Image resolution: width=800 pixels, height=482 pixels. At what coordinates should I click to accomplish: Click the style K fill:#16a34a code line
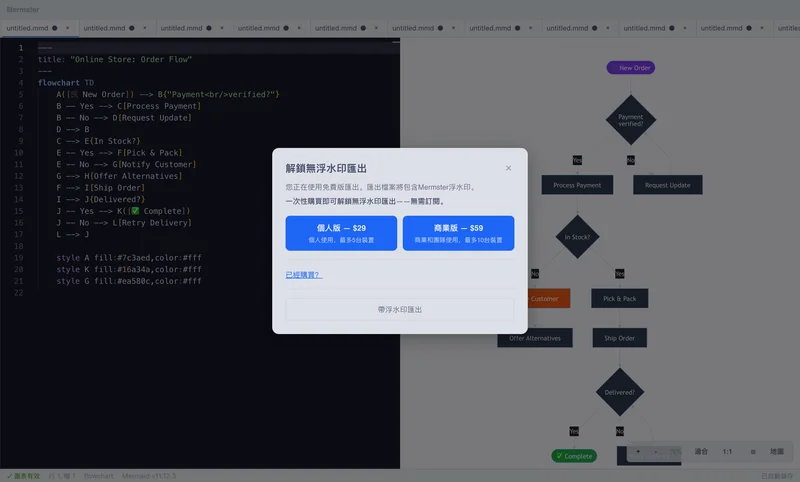click(x=129, y=269)
